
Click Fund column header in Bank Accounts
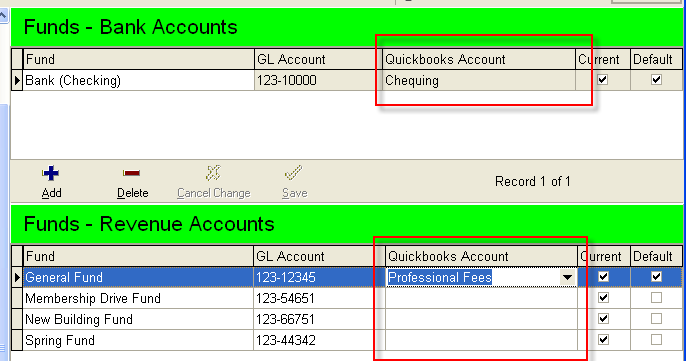138,59
